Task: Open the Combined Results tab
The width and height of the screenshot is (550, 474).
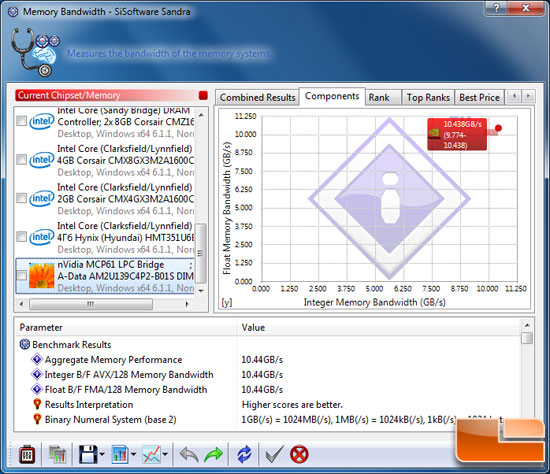Action: (257, 98)
